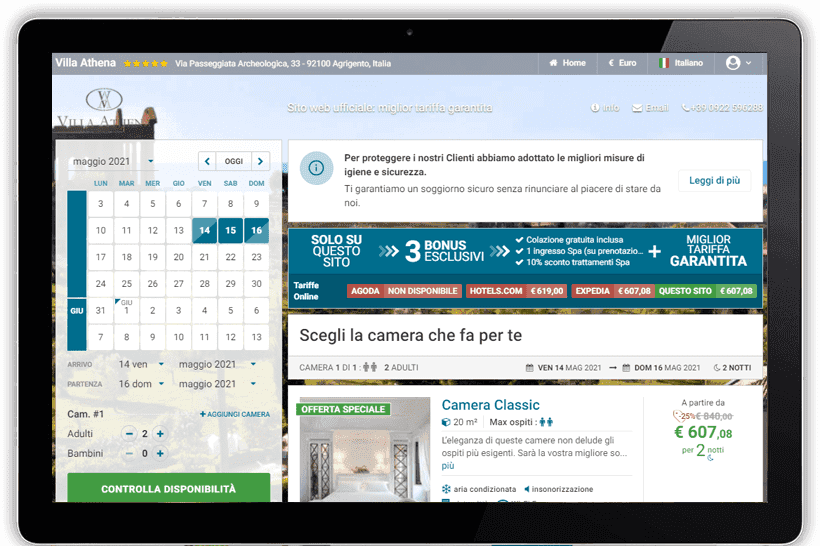Click the check-out calendar icon Dom 16 Mag
Screen dimensions: 820x546
[x=626, y=368]
